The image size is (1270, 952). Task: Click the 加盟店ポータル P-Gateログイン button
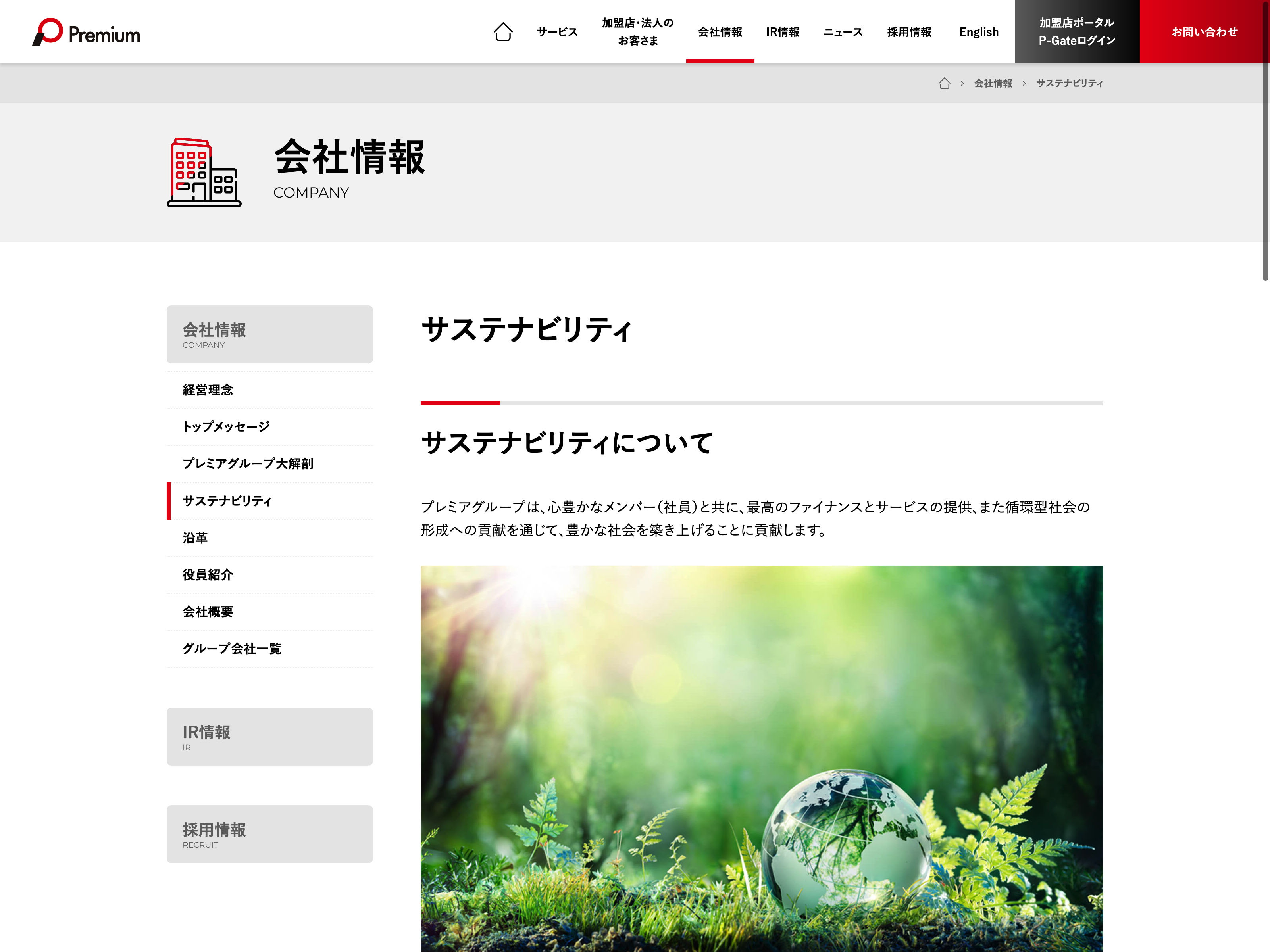pyautogui.click(x=1076, y=32)
